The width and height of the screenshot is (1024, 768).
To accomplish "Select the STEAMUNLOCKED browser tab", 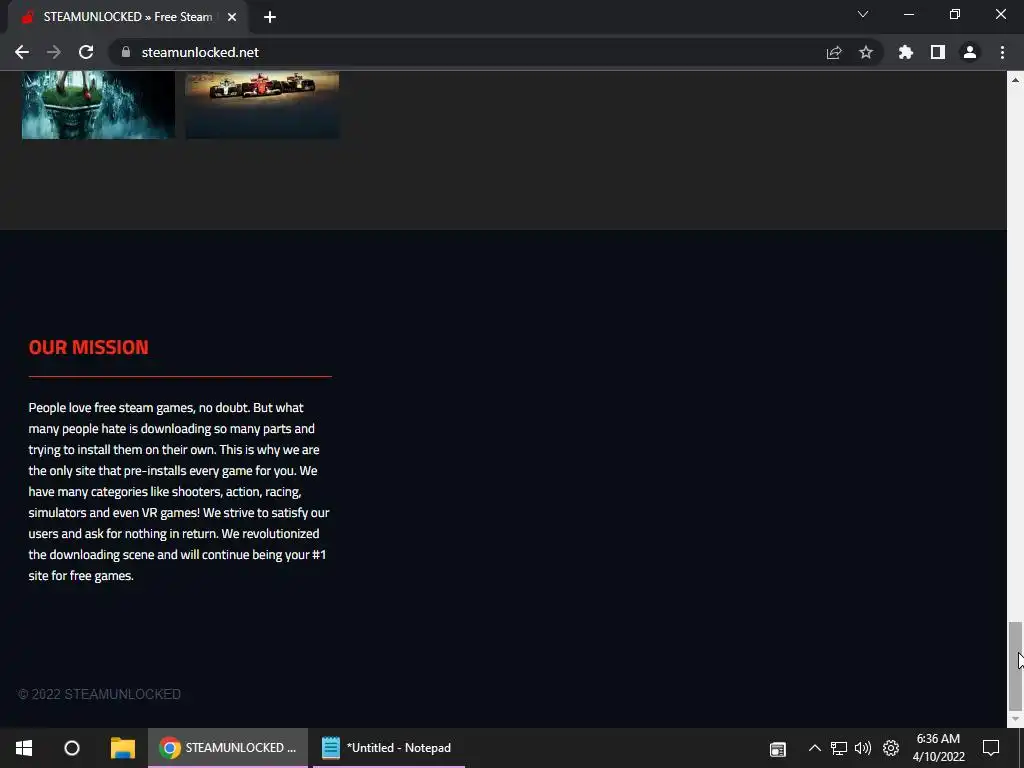I will [x=127, y=17].
